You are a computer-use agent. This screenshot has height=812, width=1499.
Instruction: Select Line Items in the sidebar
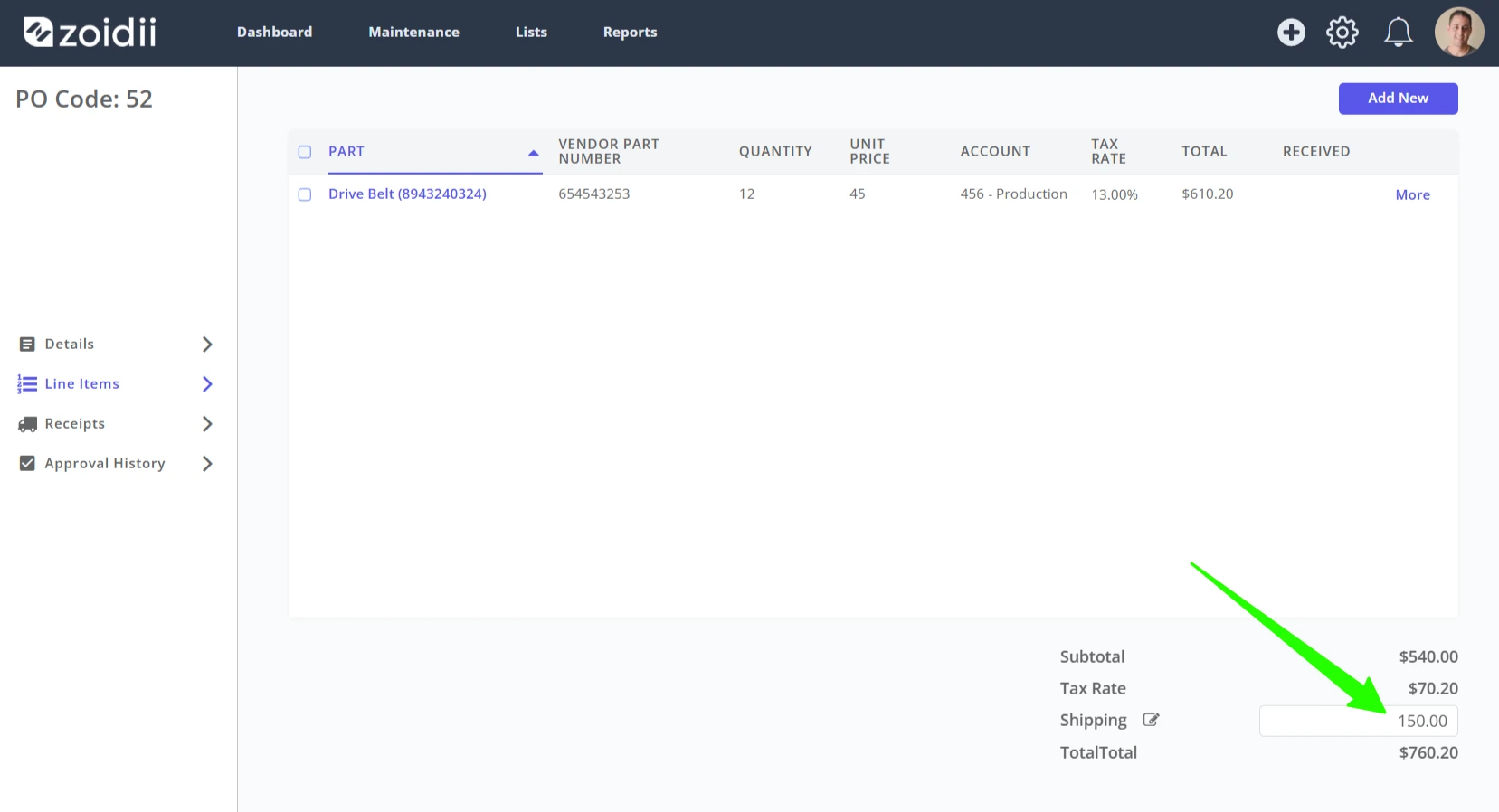(x=82, y=383)
